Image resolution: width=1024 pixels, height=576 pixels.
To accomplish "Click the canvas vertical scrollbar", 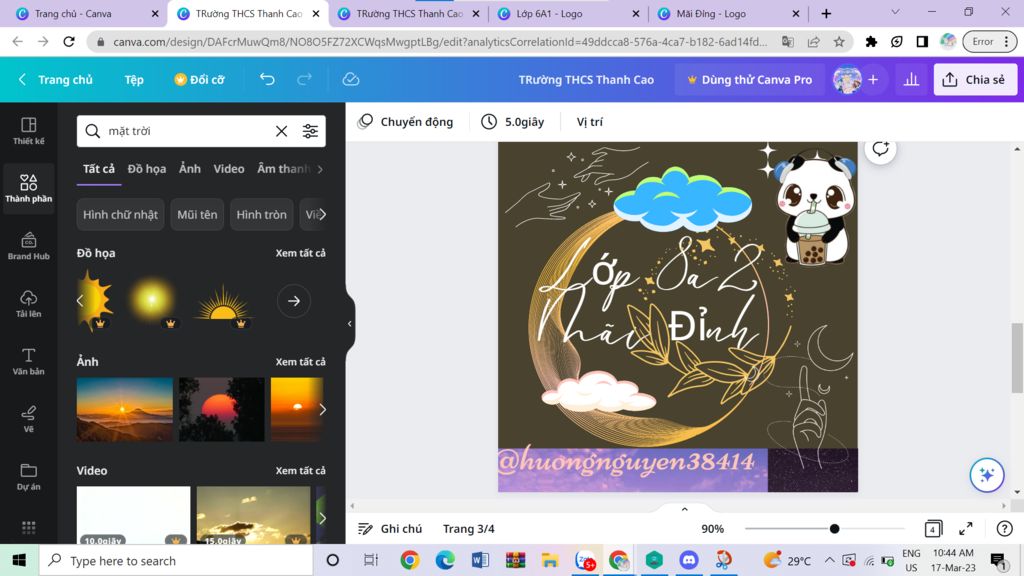I will point(1017,358).
